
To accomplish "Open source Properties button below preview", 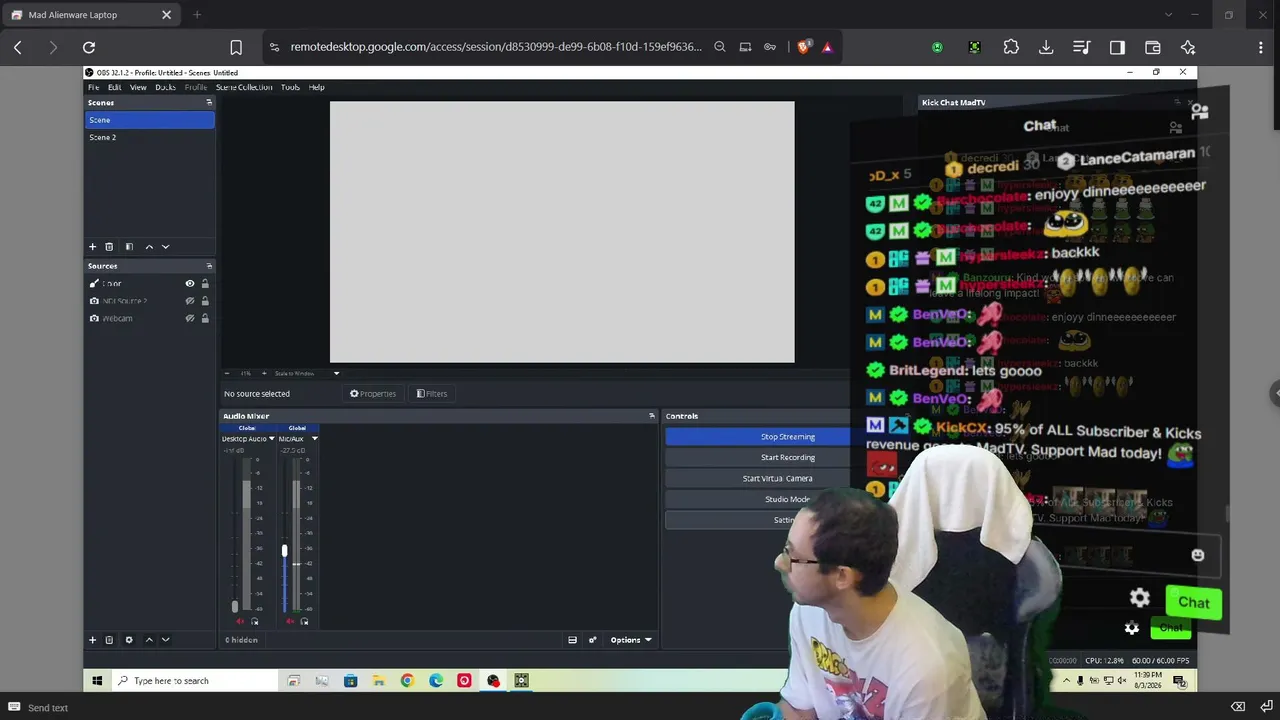I will (373, 394).
